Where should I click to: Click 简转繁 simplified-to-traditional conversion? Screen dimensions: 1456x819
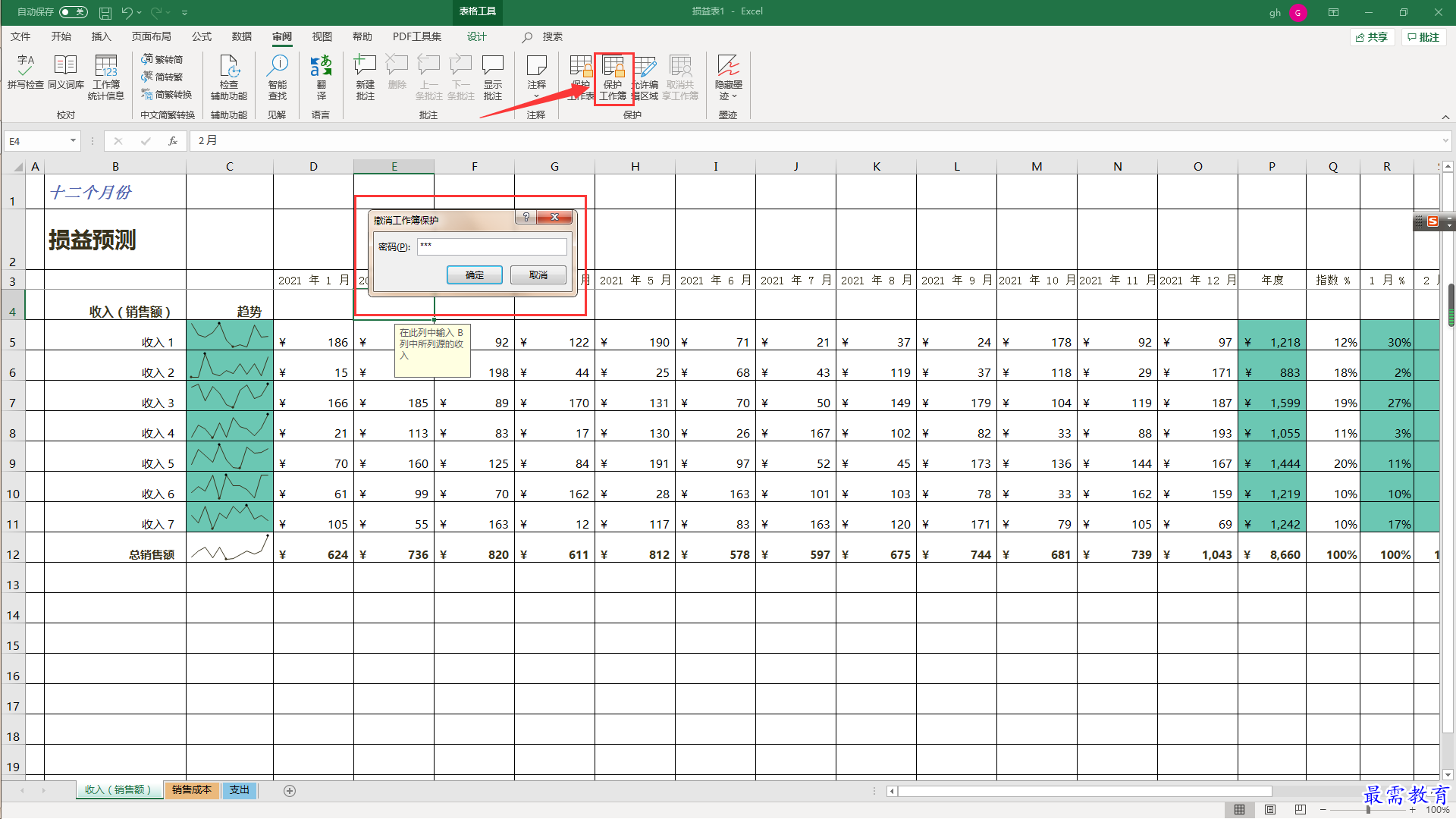[162, 77]
